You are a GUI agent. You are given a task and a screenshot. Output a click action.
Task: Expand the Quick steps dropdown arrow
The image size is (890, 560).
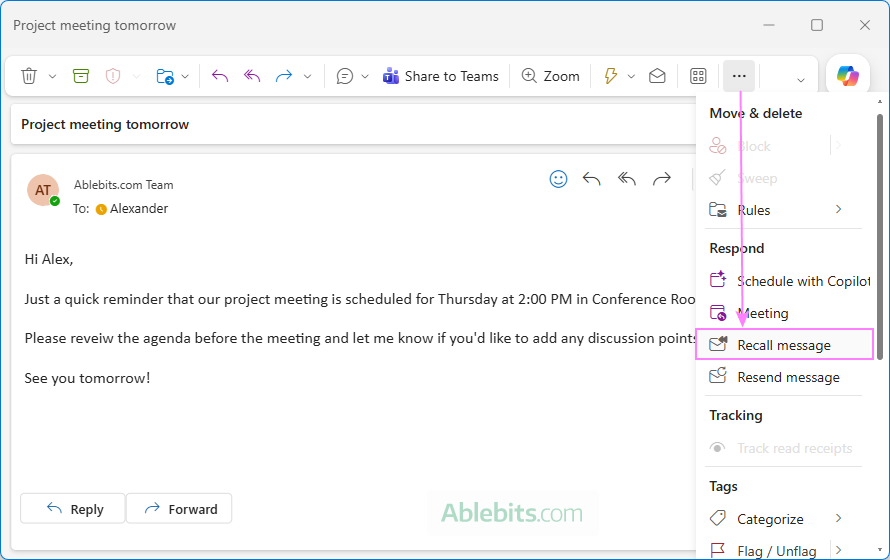pyautogui.click(x=631, y=76)
